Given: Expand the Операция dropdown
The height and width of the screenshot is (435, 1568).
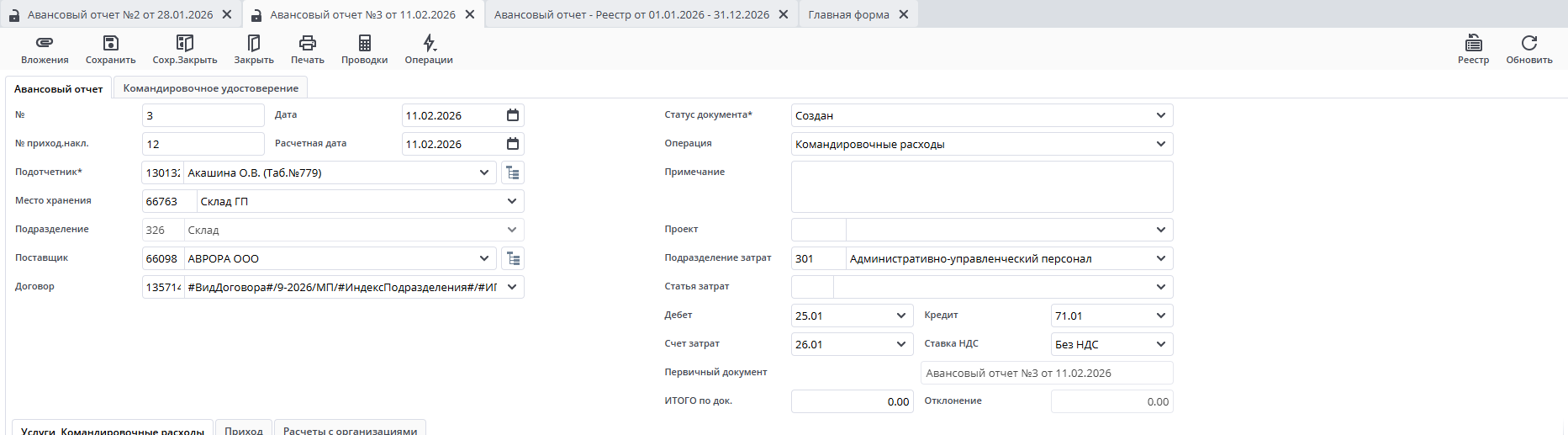Looking at the screenshot, I should (1160, 144).
